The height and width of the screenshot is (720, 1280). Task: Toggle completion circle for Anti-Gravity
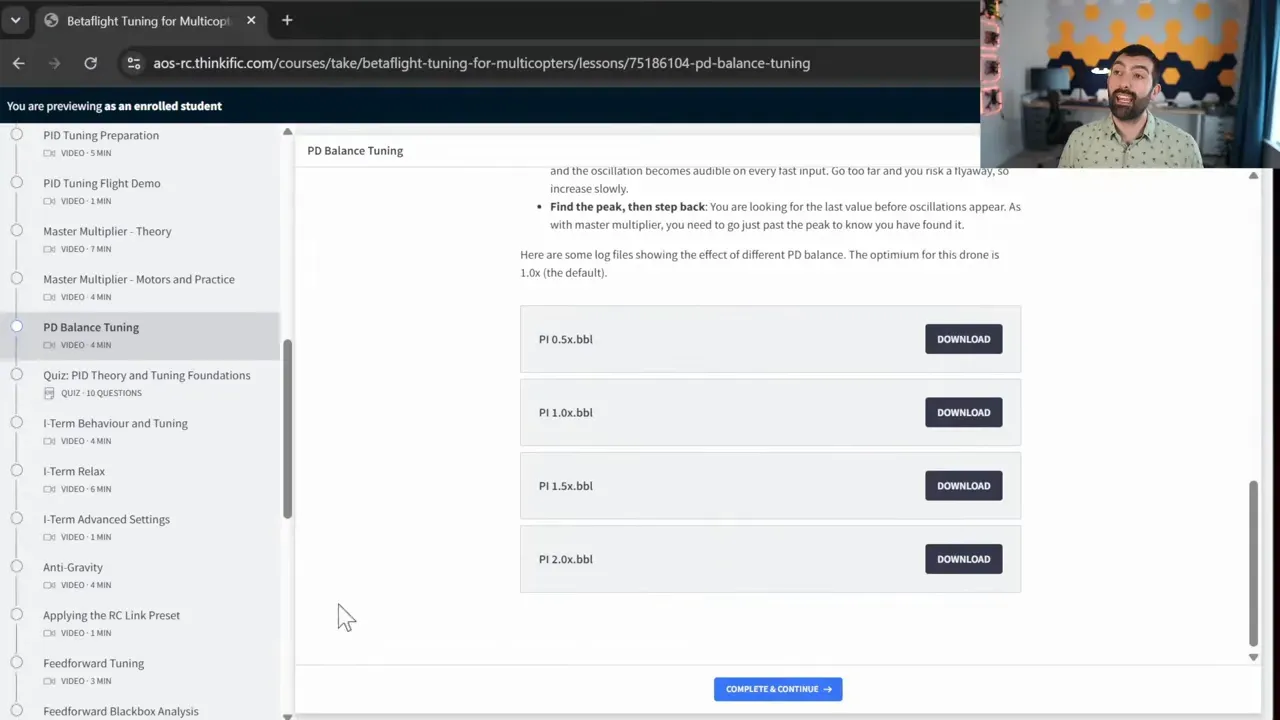(x=17, y=566)
